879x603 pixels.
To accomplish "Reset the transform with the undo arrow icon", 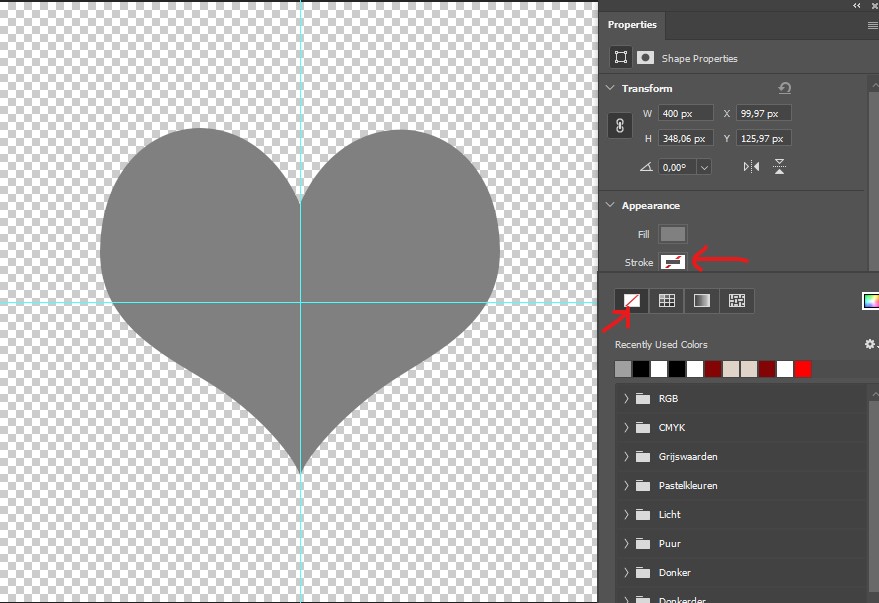I will (785, 88).
